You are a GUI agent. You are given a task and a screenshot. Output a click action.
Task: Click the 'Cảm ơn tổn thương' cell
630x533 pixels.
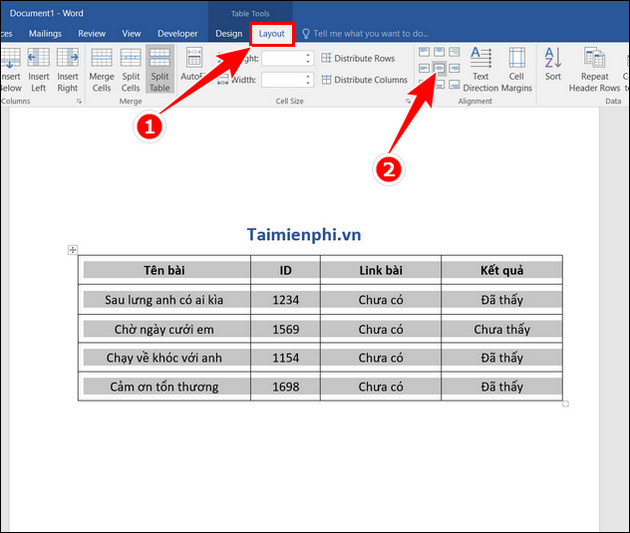(x=164, y=386)
